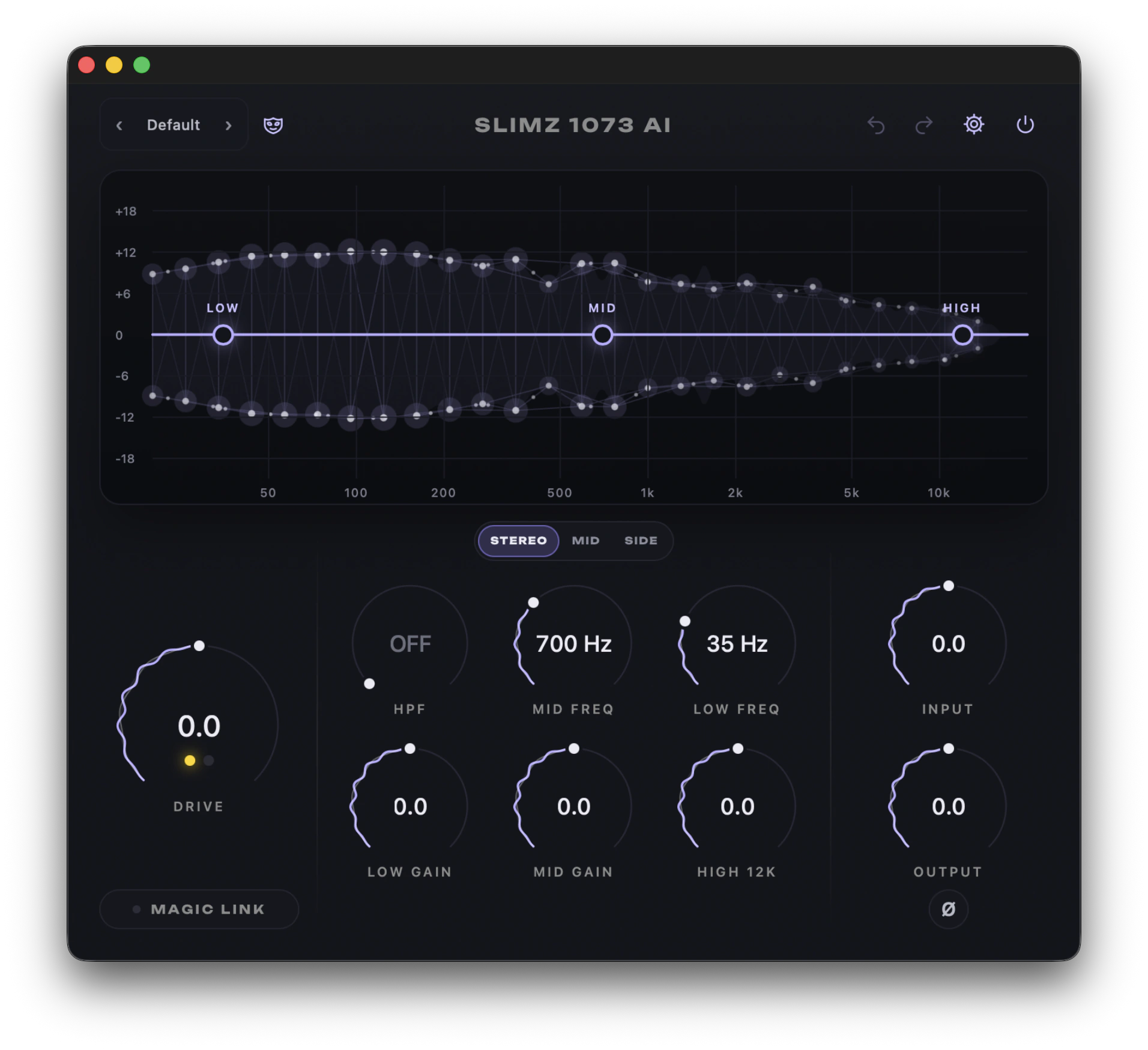The image size is (1148, 1050).
Task: Go to the next preset arrow
Action: point(228,126)
